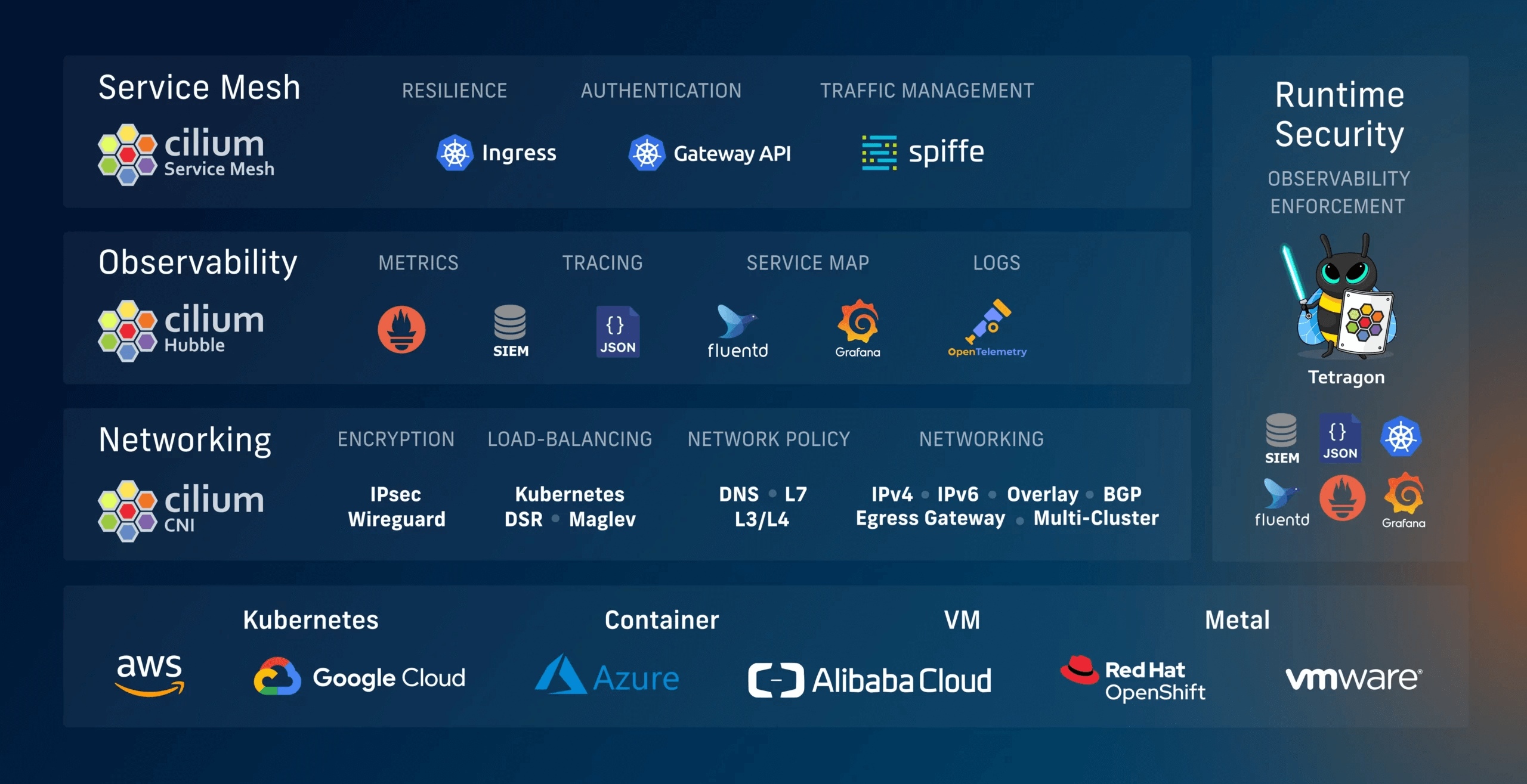Click the Kubernetes wheel icon under Tetragon
Viewport: 1527px width, 784px height.
(1401, 436)
